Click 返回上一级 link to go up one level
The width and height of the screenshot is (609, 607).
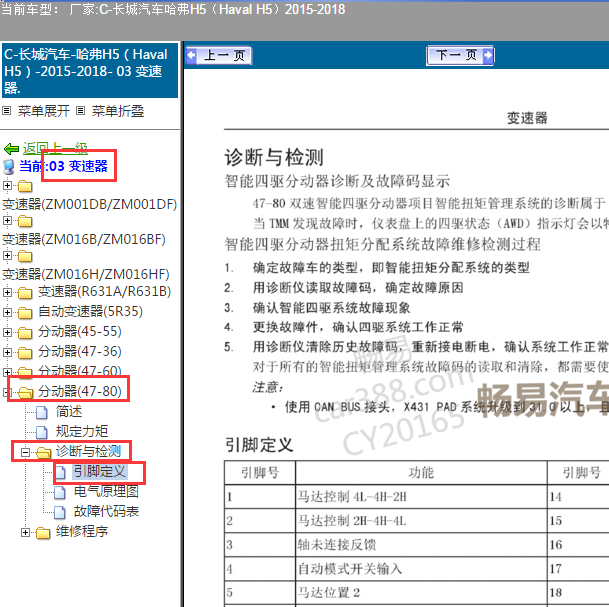click(x=55, y=148)
